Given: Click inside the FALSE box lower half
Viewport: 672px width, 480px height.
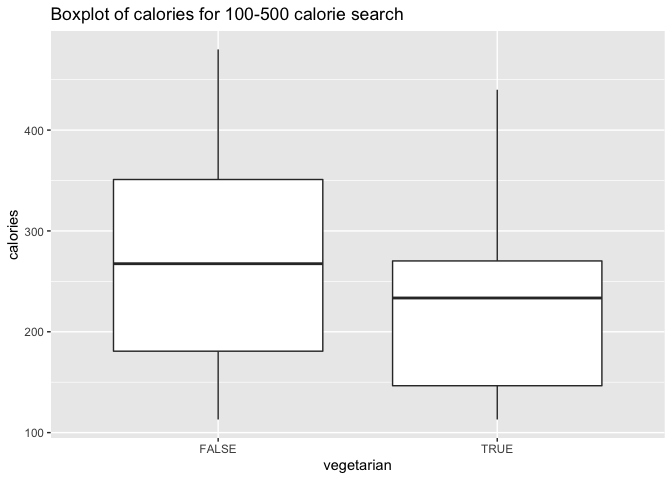Looking at the screenshot, I should coord(218,308).
